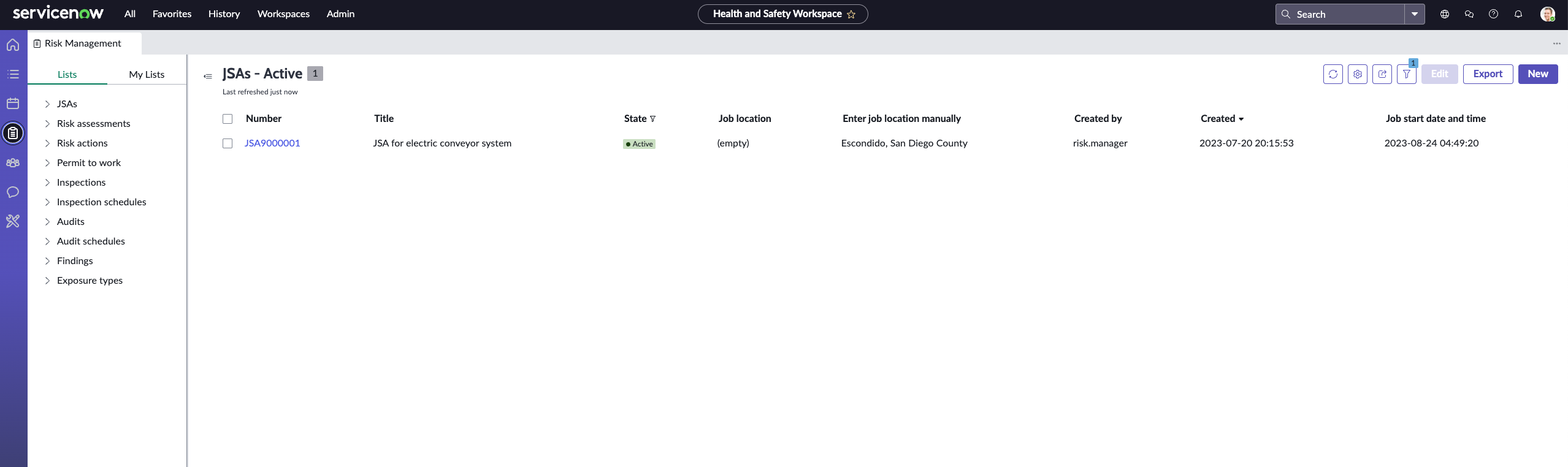
Task: Click the record count badge 1
Action: pyautogui.click(x=315, y=74)
